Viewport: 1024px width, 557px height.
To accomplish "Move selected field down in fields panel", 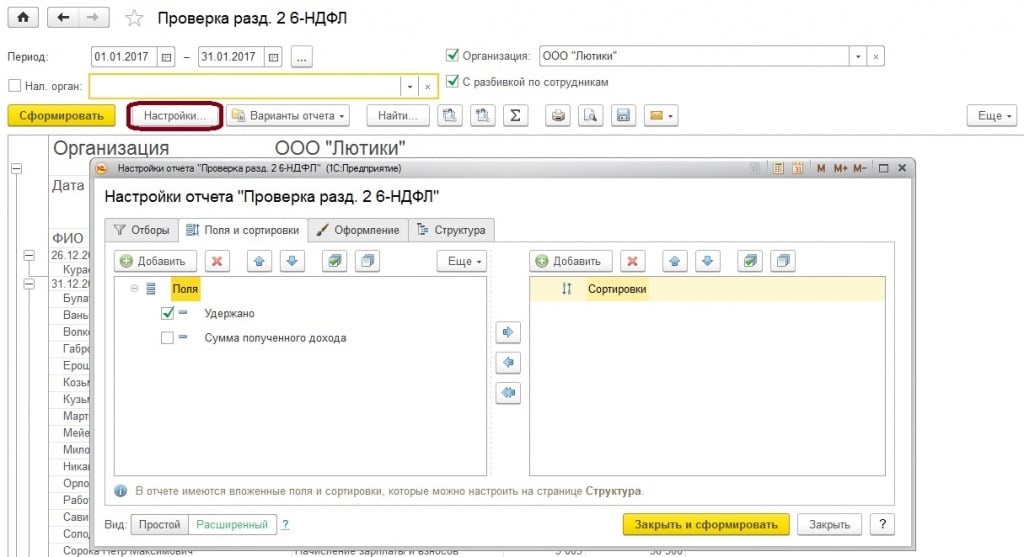I will [290, 261].
